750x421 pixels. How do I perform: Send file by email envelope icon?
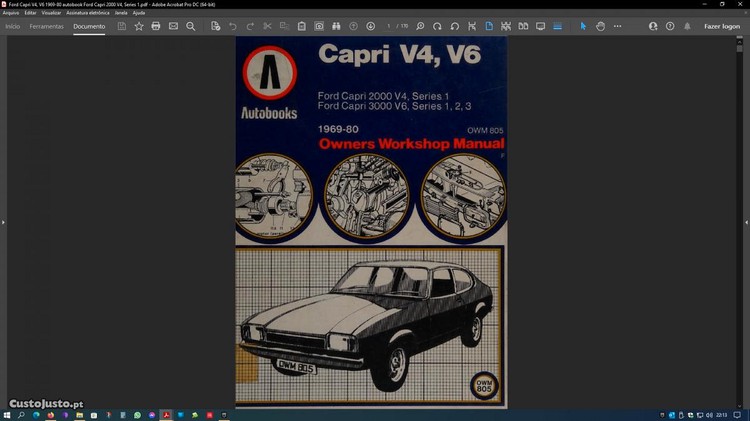click(x=173, y=26)
